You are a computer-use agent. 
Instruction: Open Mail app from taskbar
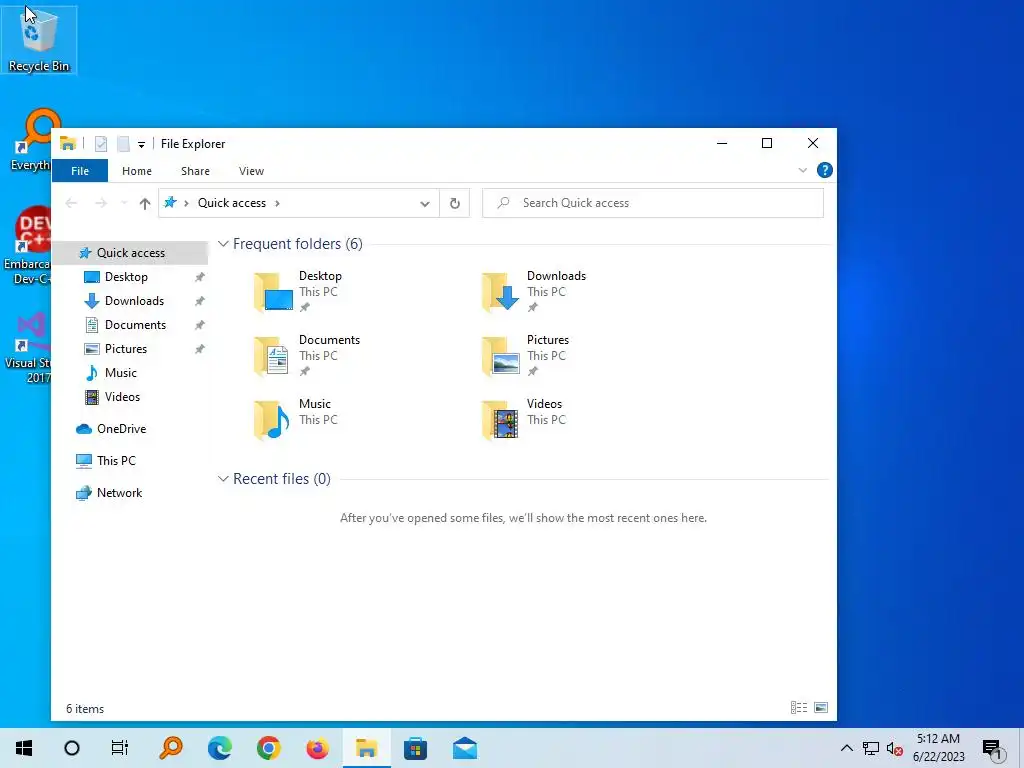point(464,748)
